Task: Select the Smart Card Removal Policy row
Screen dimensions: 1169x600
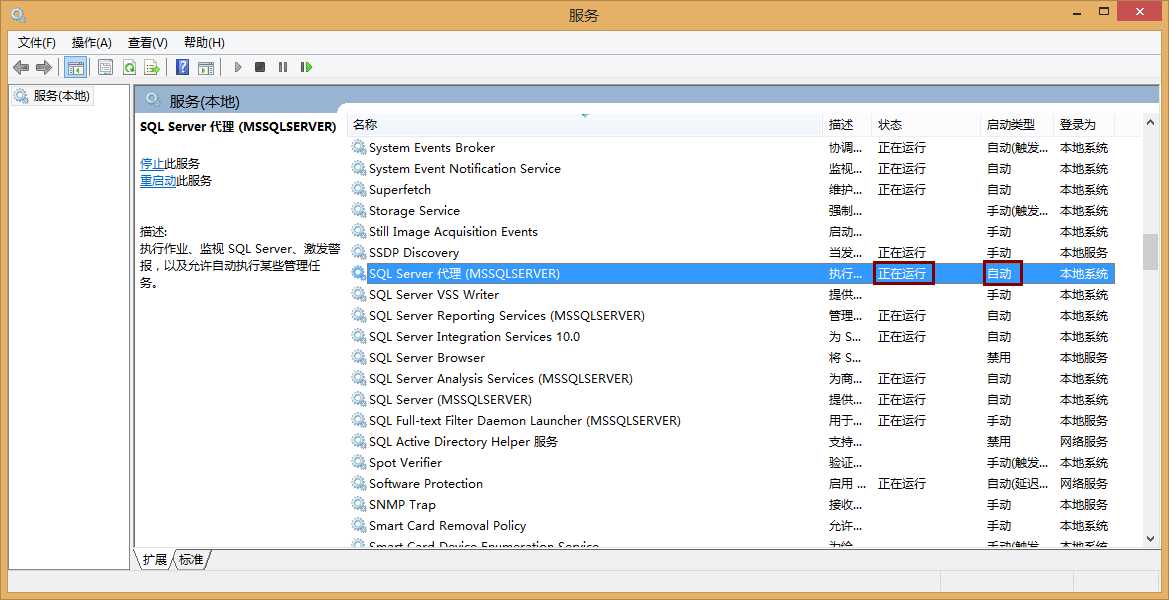Action: 734,525
